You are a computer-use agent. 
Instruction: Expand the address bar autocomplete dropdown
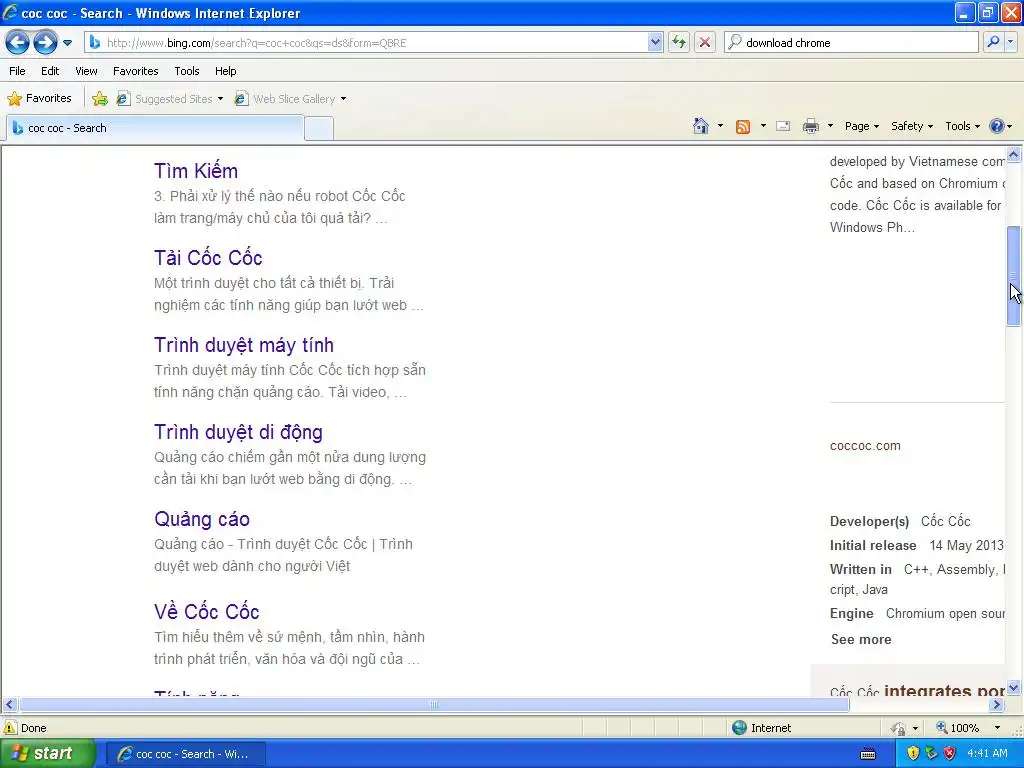(x=655, y=42)
